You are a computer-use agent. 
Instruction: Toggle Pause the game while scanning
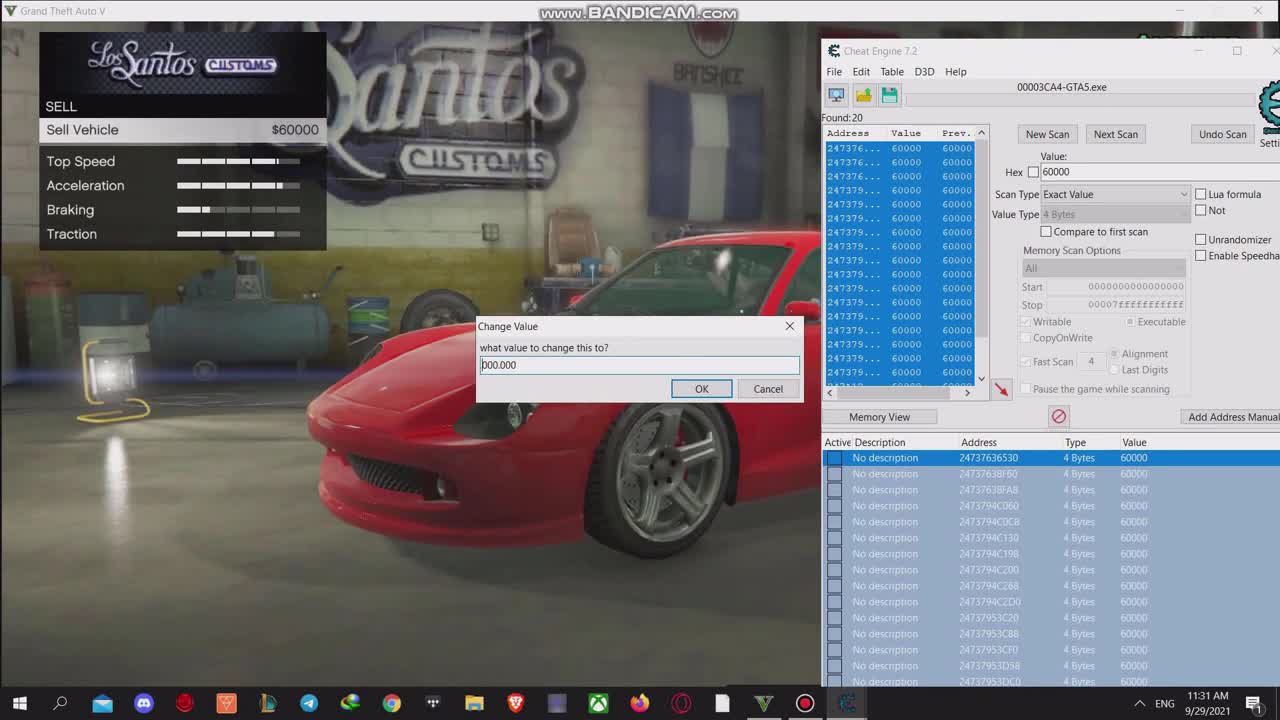[x=1026, y=389]
